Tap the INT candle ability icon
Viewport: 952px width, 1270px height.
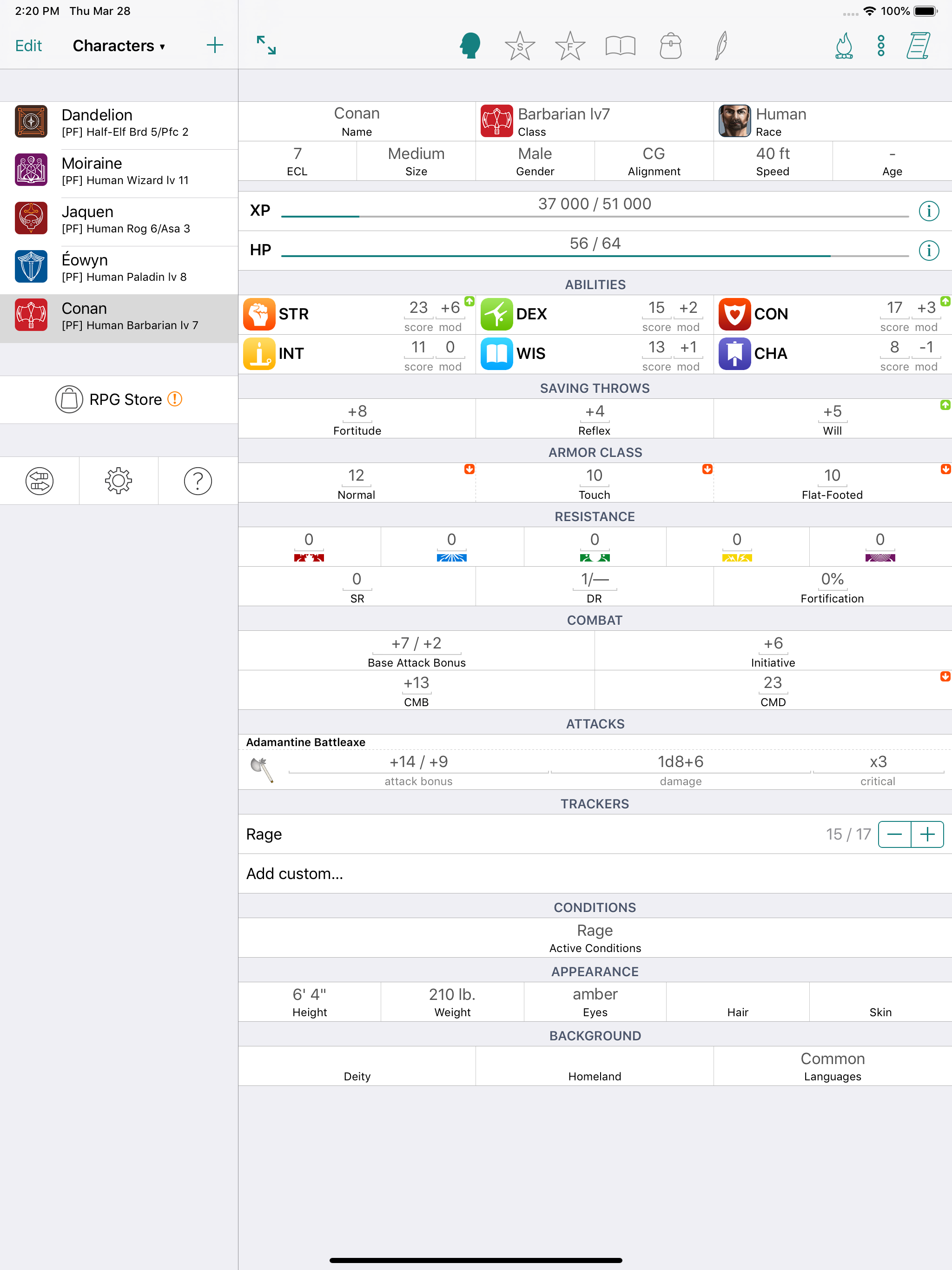click(259, 354)
